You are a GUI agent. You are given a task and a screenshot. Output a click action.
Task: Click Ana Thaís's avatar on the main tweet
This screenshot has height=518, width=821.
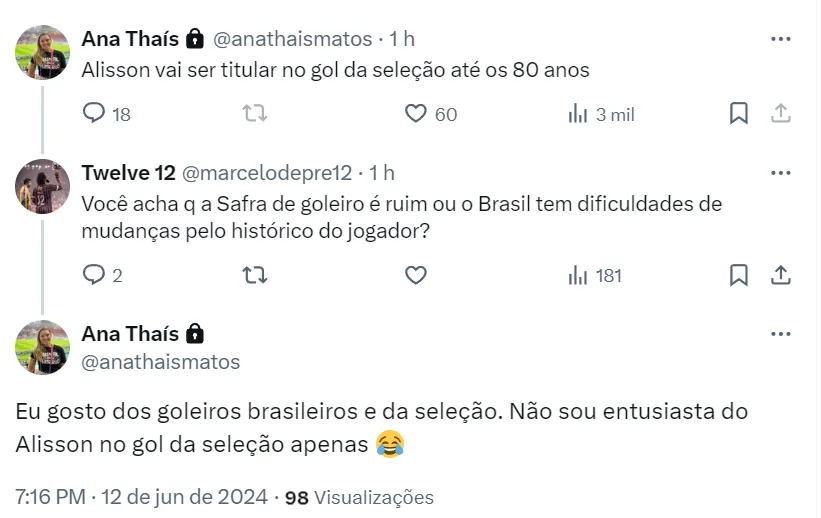click(x=42, y=347)
